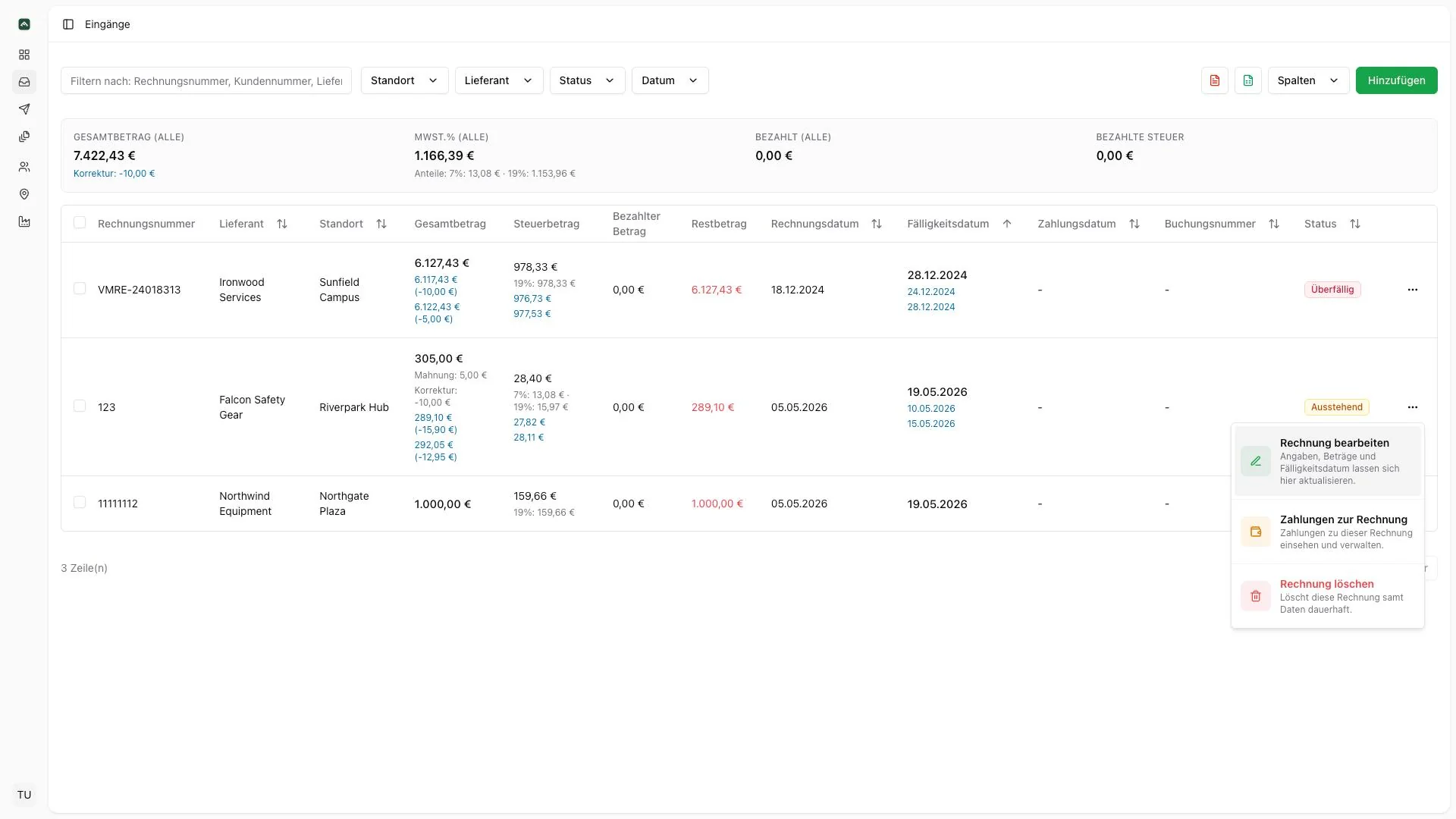Viewport: 1456px width, 819px height.
Task: Click the green app logo icon
Action: coord(24,24)
